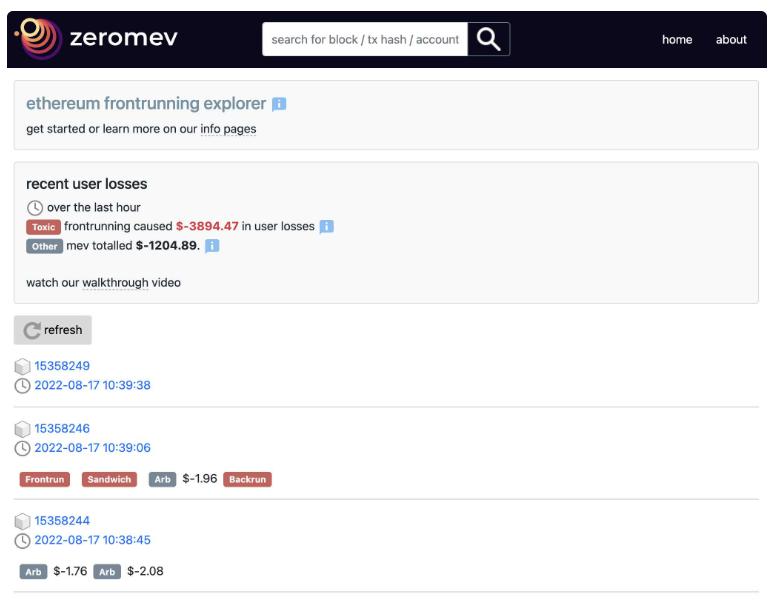The height and width of the screenshot is (613, 782).
Task: Open the home menu item
Action: pyautogui.click(x=677, y=40)
